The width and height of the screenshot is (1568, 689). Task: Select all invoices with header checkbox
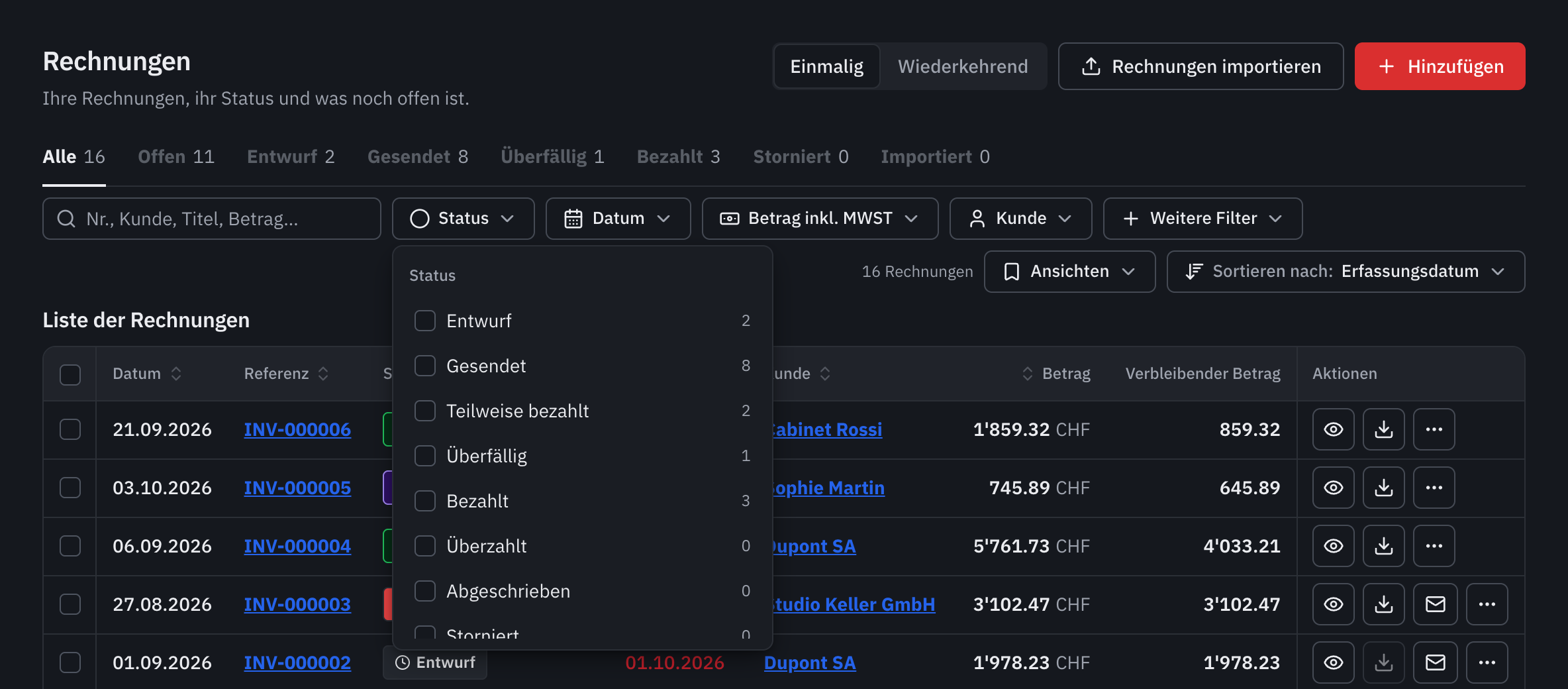(x=70, y=374)
